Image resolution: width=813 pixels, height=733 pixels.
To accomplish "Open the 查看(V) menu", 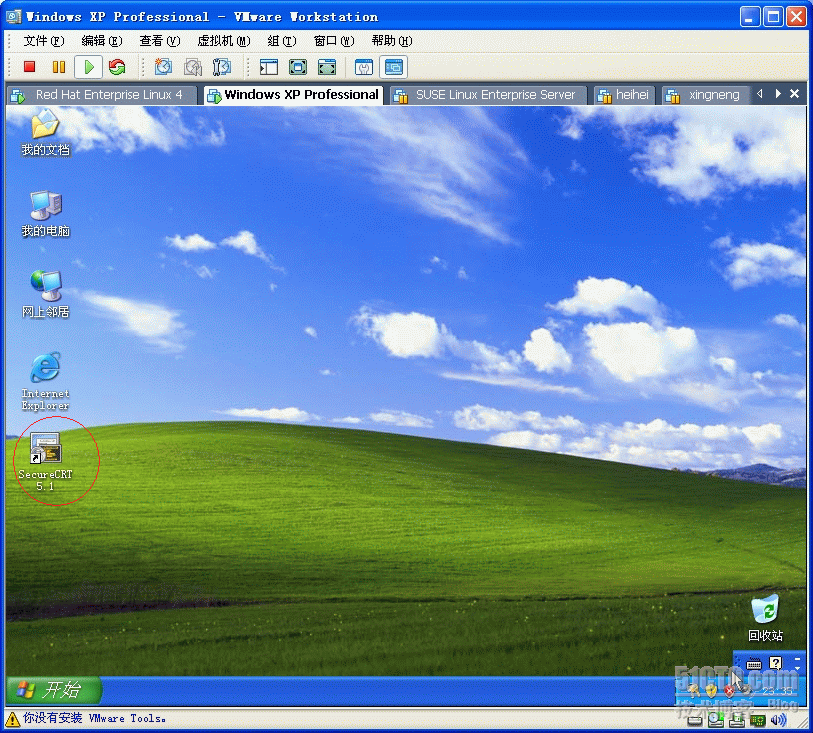I will click(160, 41).
